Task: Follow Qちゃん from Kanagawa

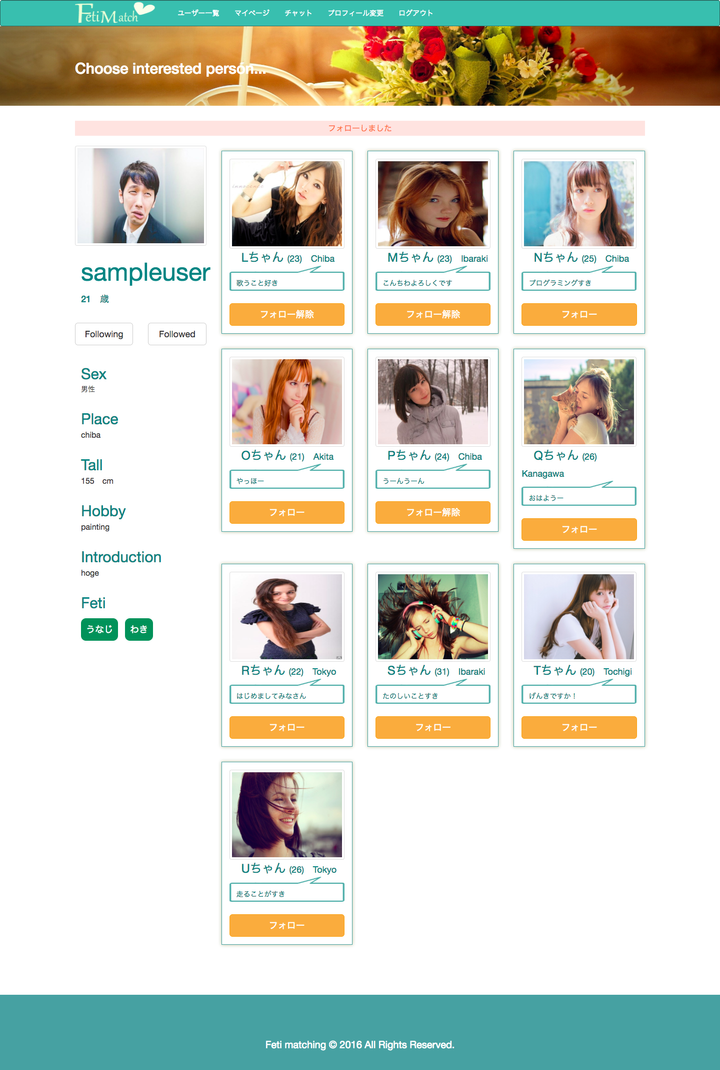Action: (579, 530)
